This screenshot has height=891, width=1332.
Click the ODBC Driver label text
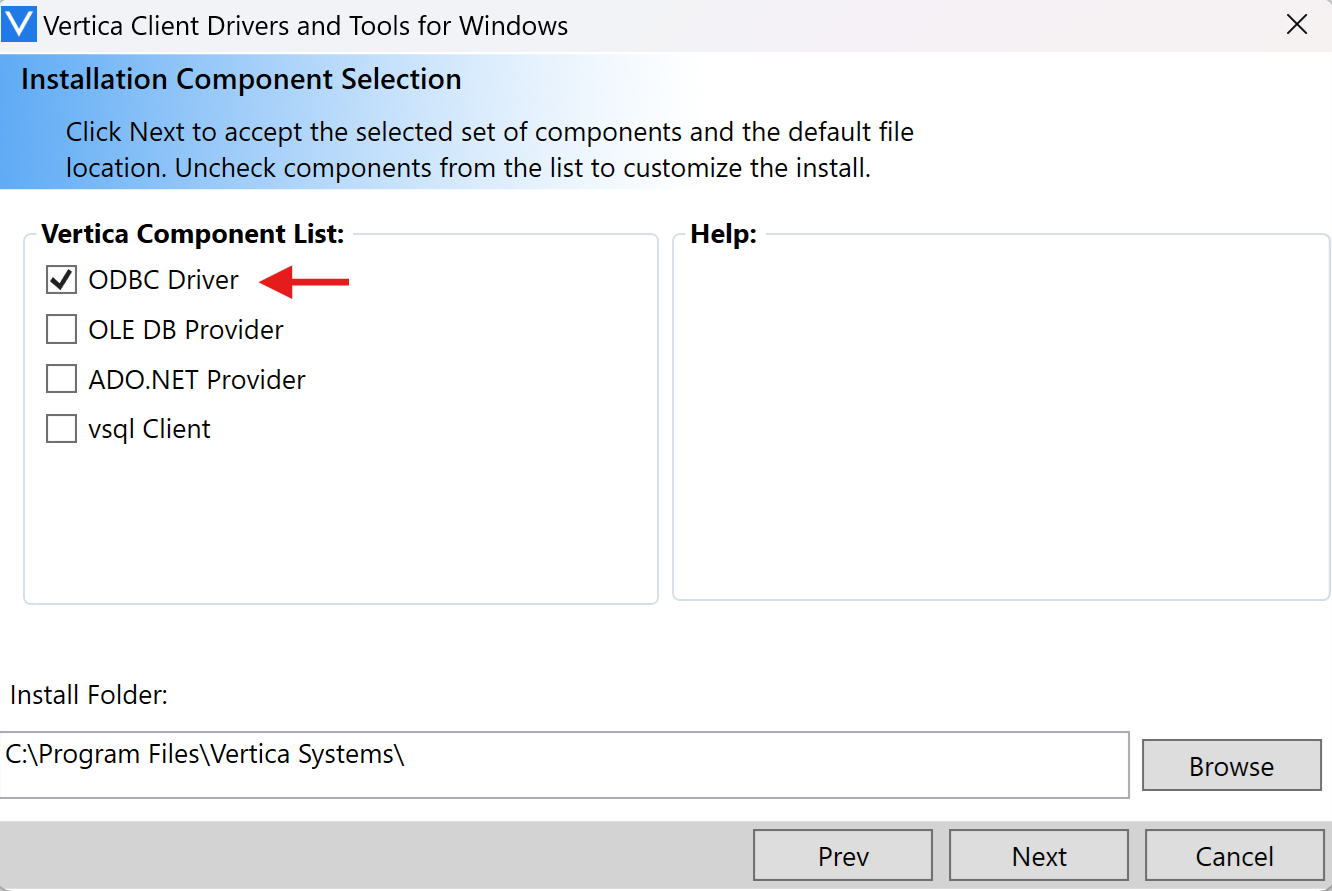click(164, 280)
